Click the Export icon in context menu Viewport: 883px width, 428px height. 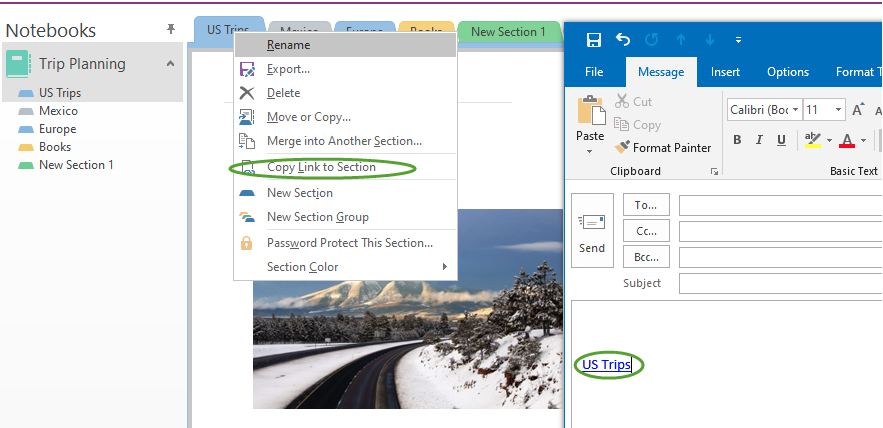tap(247, 69)
